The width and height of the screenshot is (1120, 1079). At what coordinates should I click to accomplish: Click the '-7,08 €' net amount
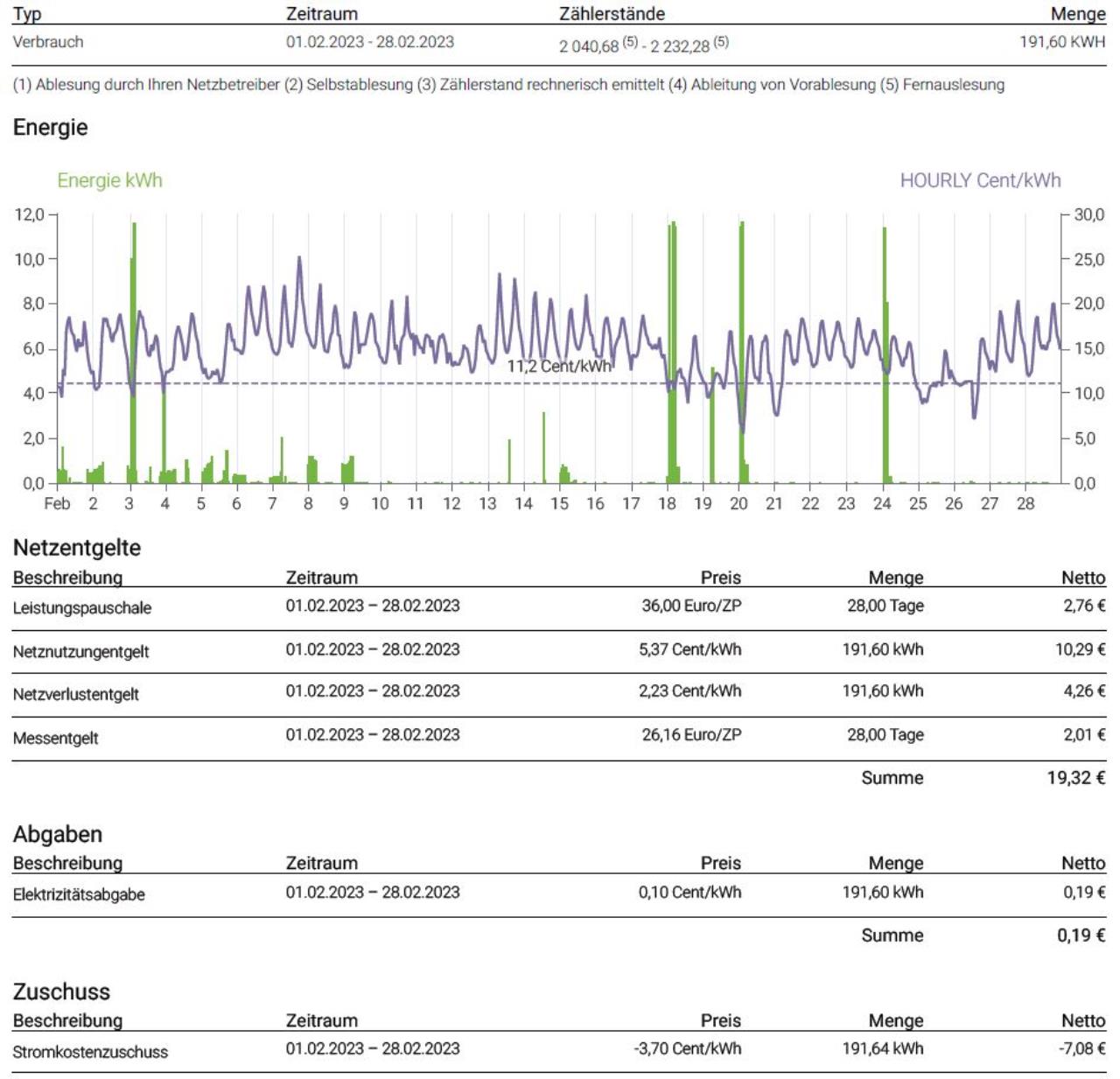click(x=1082, y=1047)
